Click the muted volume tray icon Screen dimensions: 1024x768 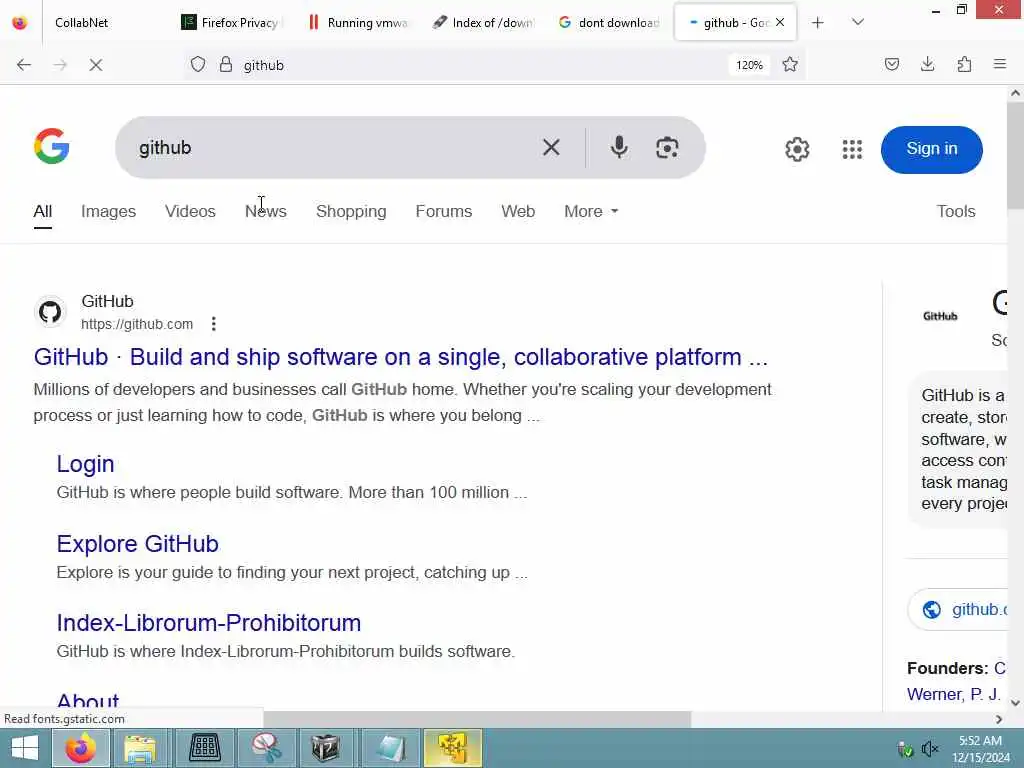click(929, 748)
